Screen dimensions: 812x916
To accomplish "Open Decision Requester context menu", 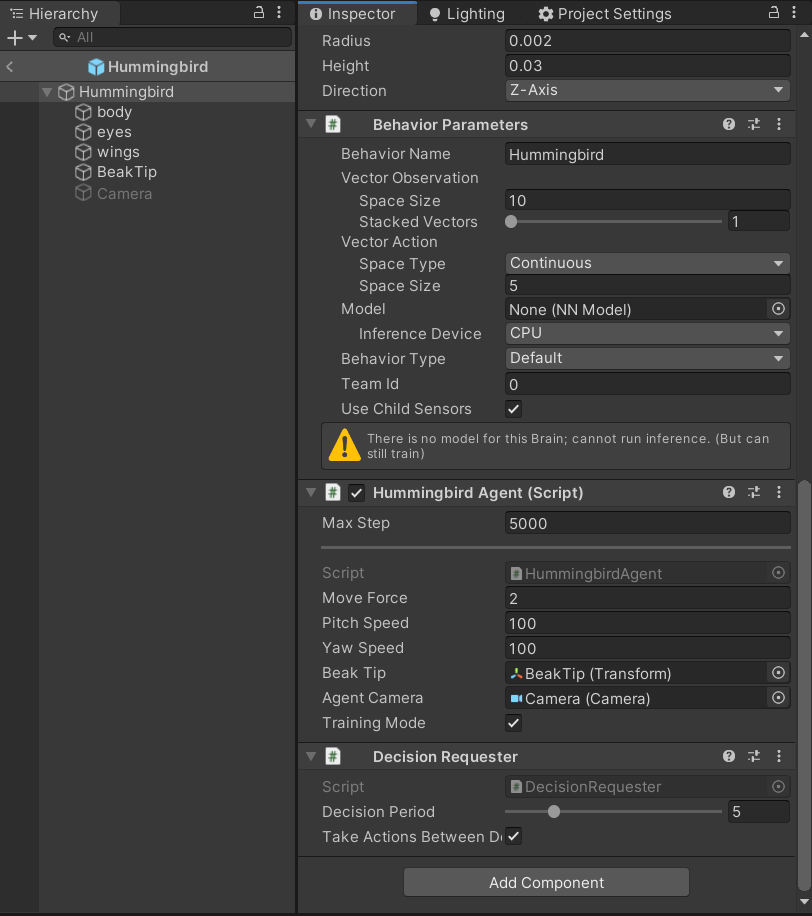I will pos(779,756).
